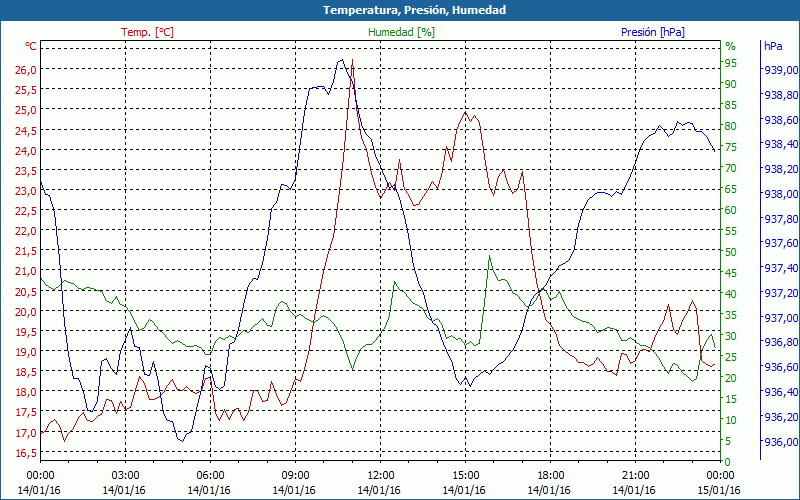The width and height of the screenshot is (800, 500).
Task: Click the 'hPa' unit label on pressure axis
Action: [773, 46]
